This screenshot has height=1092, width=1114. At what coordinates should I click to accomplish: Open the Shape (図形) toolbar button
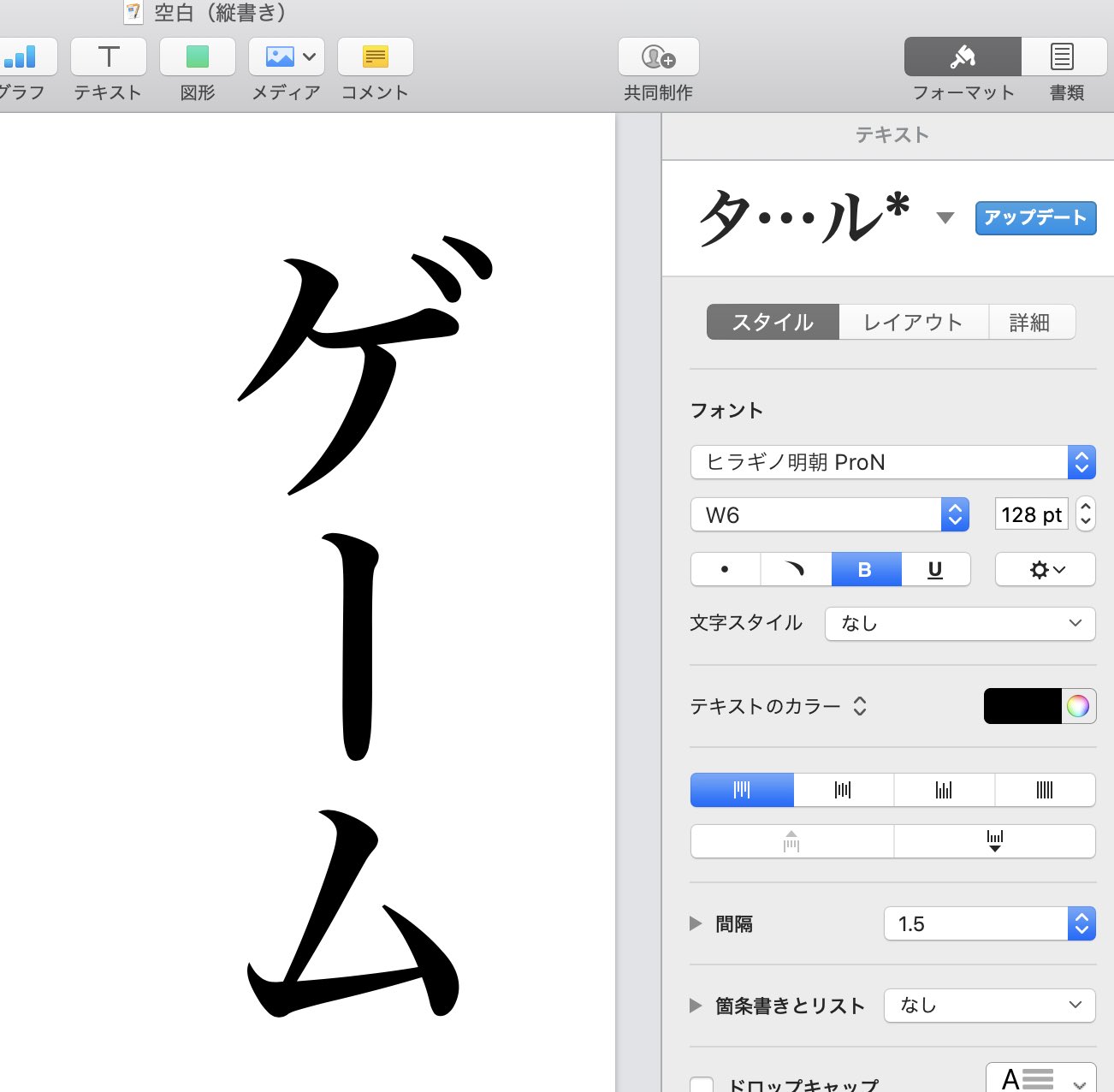pyautogui.click(x=198, y=57)
